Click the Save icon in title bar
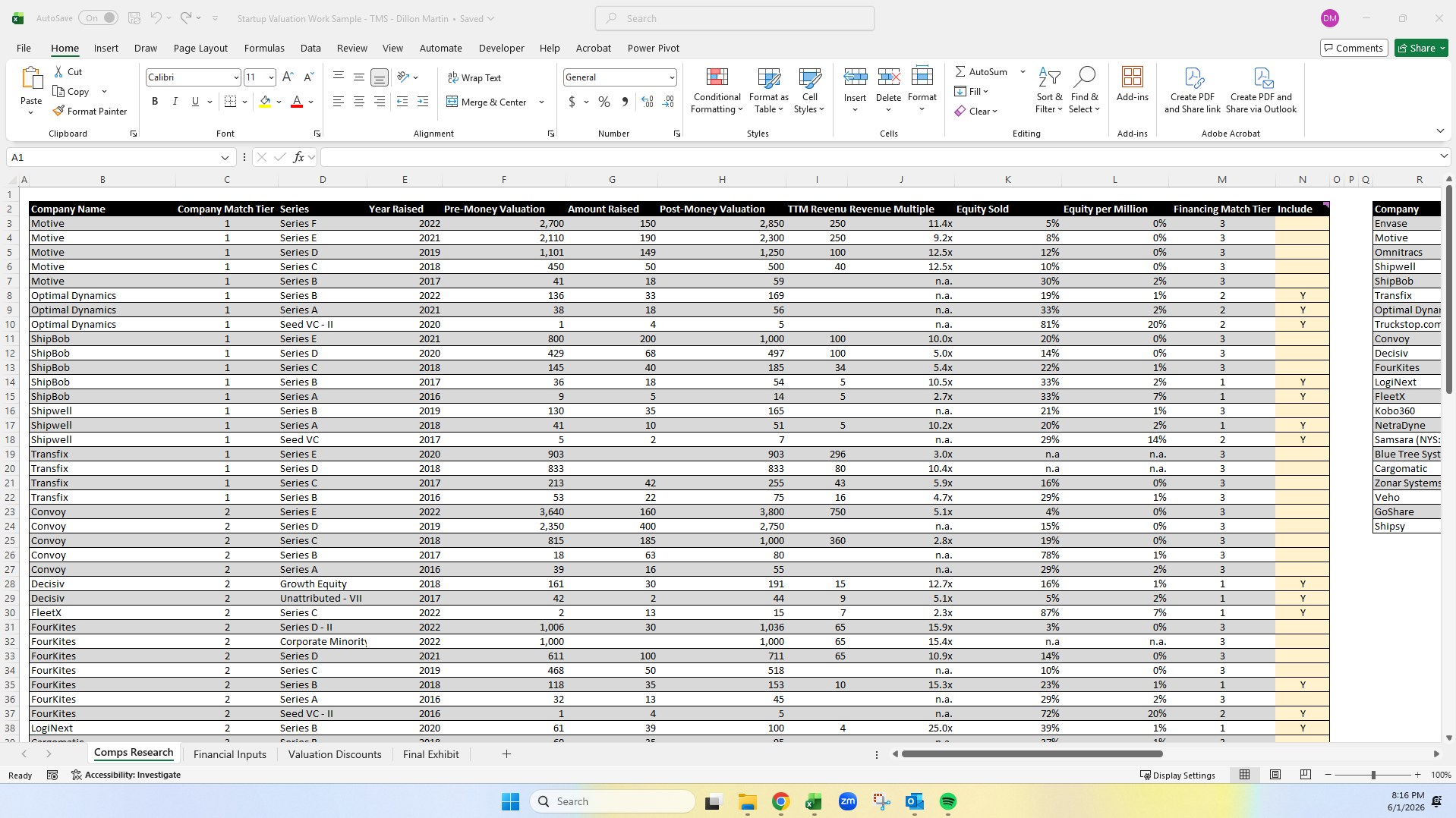The width and height of the screenshot is (1456, 818). (134, 18)
